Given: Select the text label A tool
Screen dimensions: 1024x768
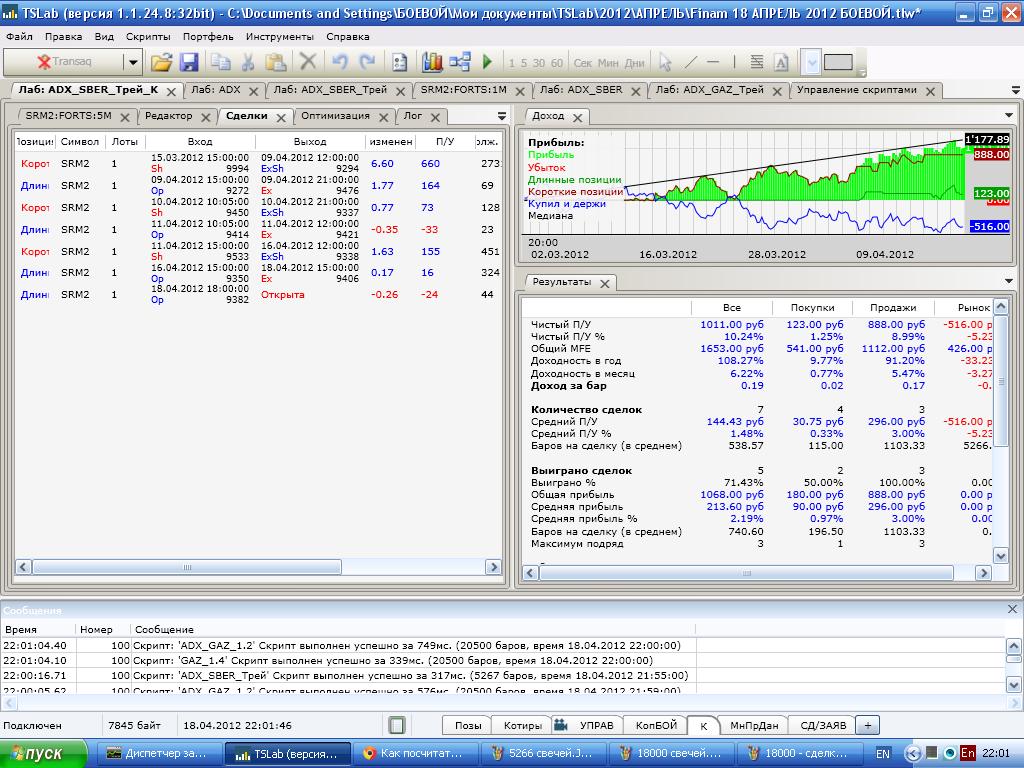Looking at the screenshot, I should coord(780,63).
